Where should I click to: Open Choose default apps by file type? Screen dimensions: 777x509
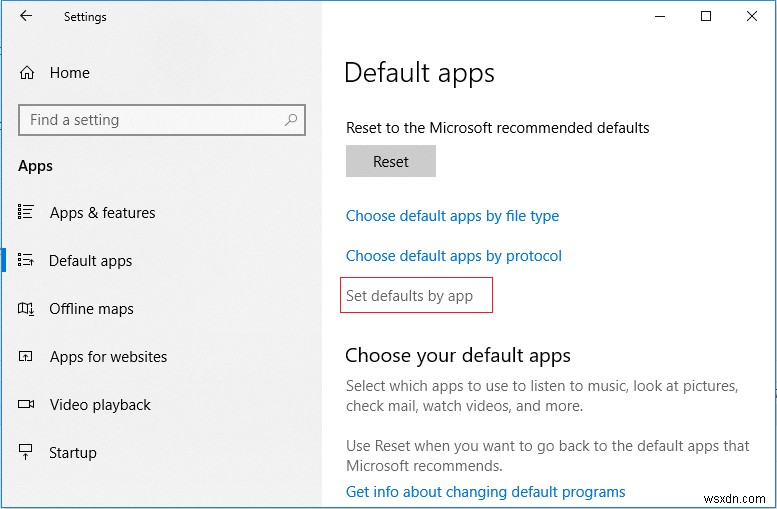pyautogui.click(x=452, y=216)
